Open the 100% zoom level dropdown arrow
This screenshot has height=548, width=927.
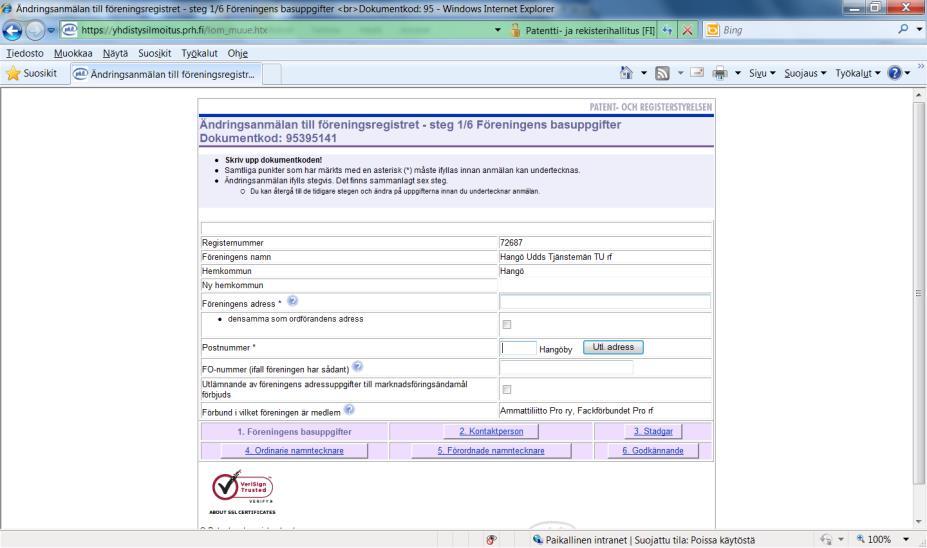906,539
